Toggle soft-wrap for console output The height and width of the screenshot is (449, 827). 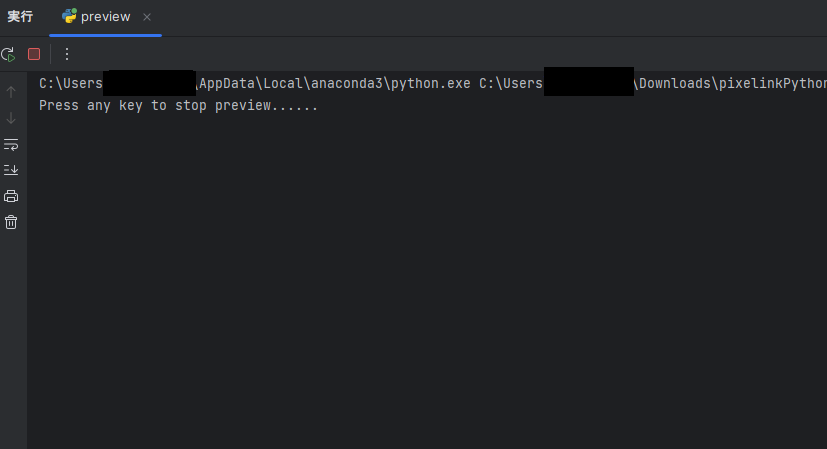tap(11, 145)
